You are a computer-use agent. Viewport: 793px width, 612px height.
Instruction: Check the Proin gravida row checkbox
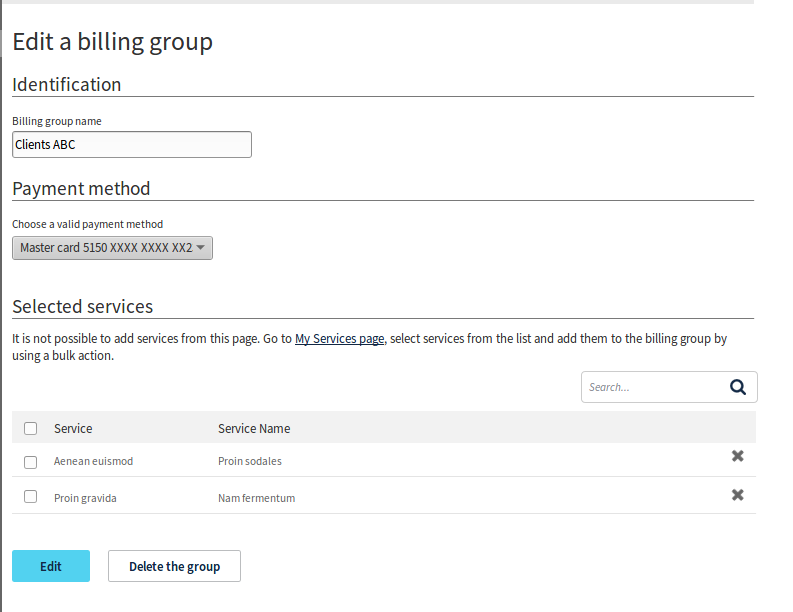point(31,497)
